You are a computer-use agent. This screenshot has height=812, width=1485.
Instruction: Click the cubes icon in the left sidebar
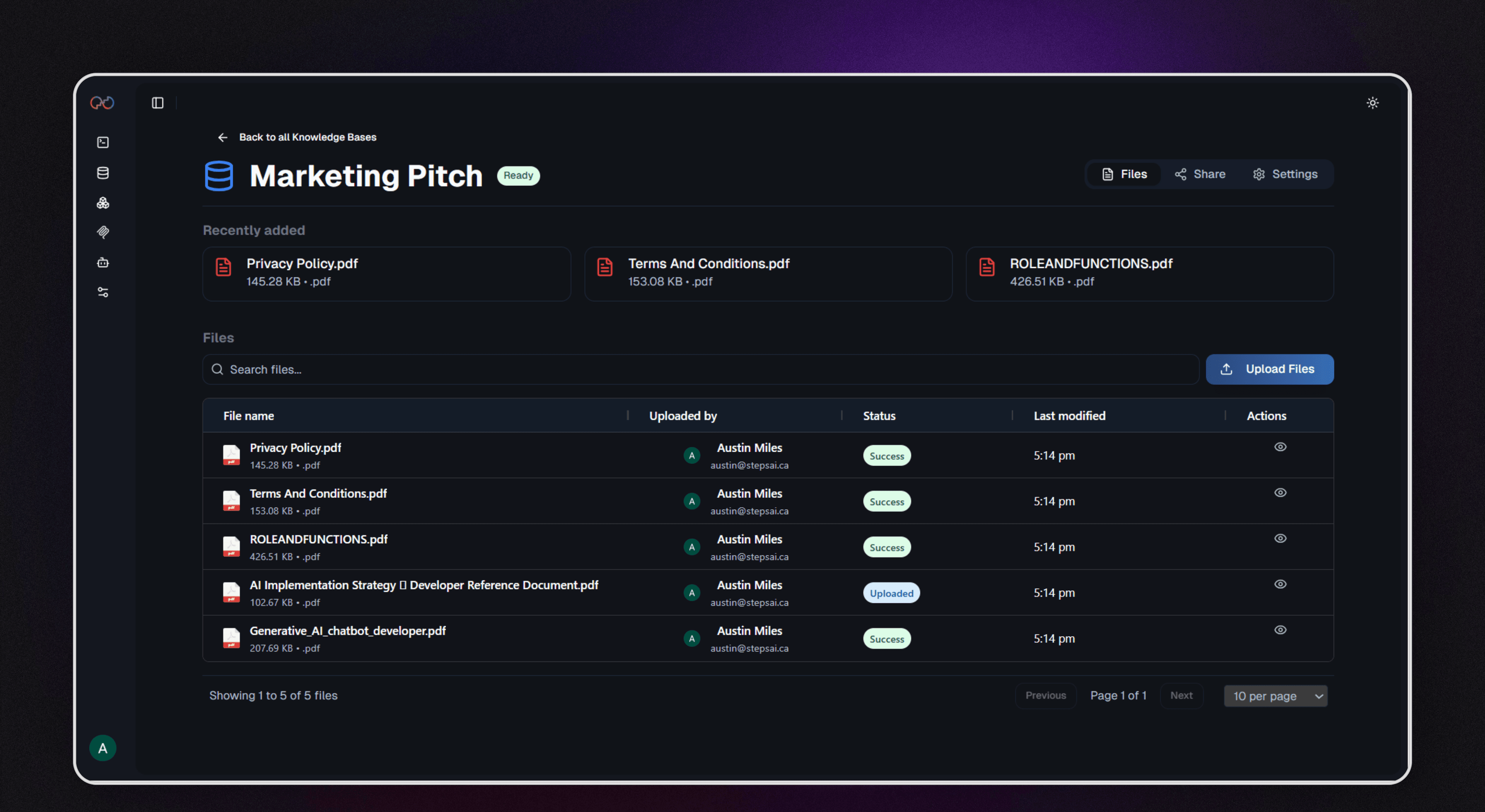pyautogui.click(x=103, y=203)
